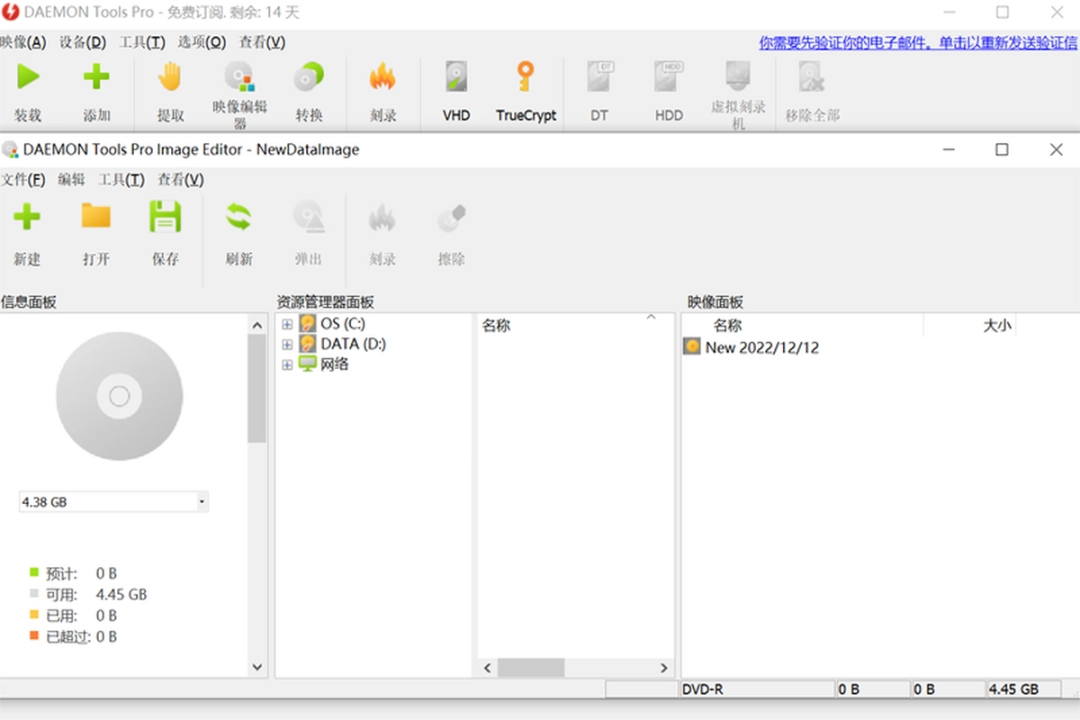Select the 保存 (Save) icon
1080x720 pixels.
point(165,230)
